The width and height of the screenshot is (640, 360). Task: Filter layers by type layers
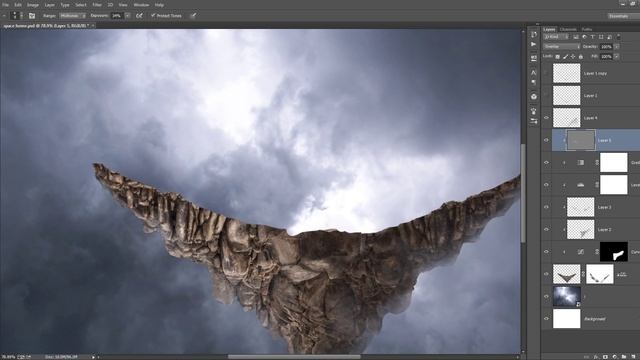593,37
